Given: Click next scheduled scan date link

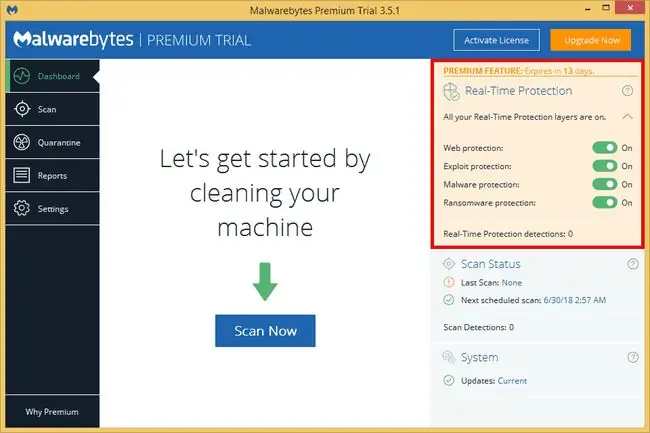Looking at the screenshot, I should 575,300.
